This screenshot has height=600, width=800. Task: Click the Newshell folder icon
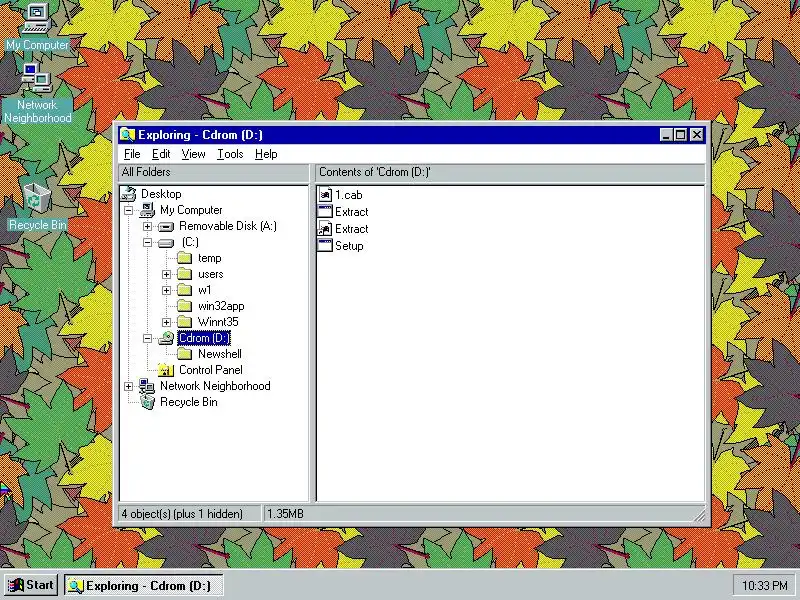click(x=185, y=354)
